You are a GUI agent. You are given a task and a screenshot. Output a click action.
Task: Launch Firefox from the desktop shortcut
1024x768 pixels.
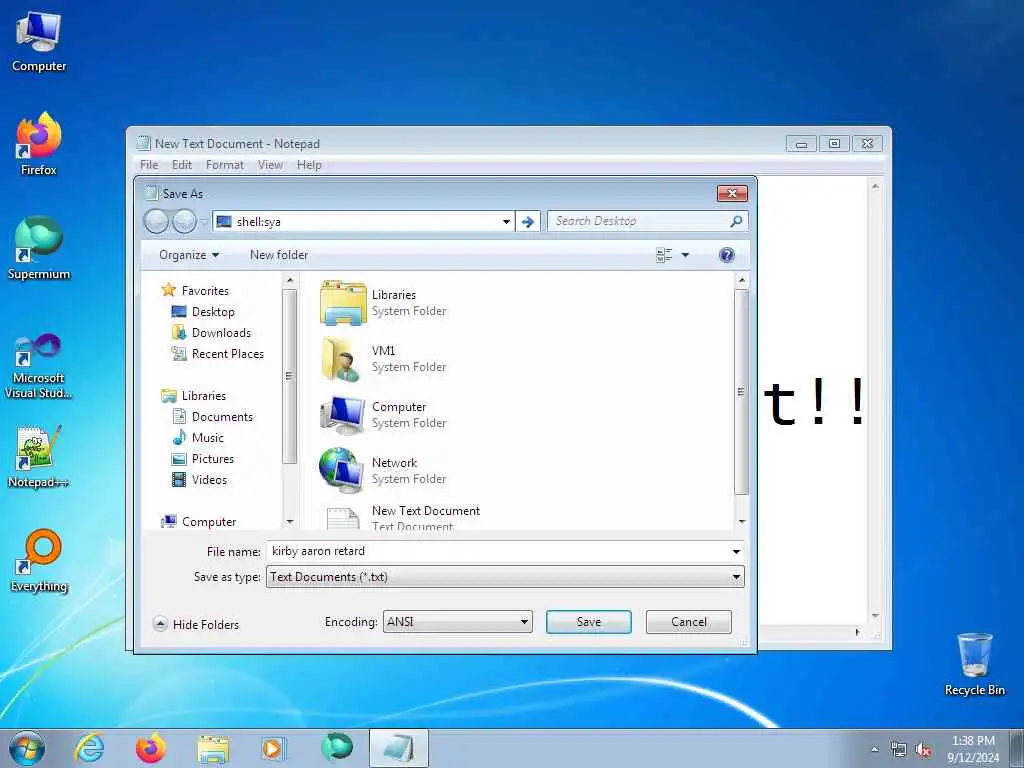point(39,144)
